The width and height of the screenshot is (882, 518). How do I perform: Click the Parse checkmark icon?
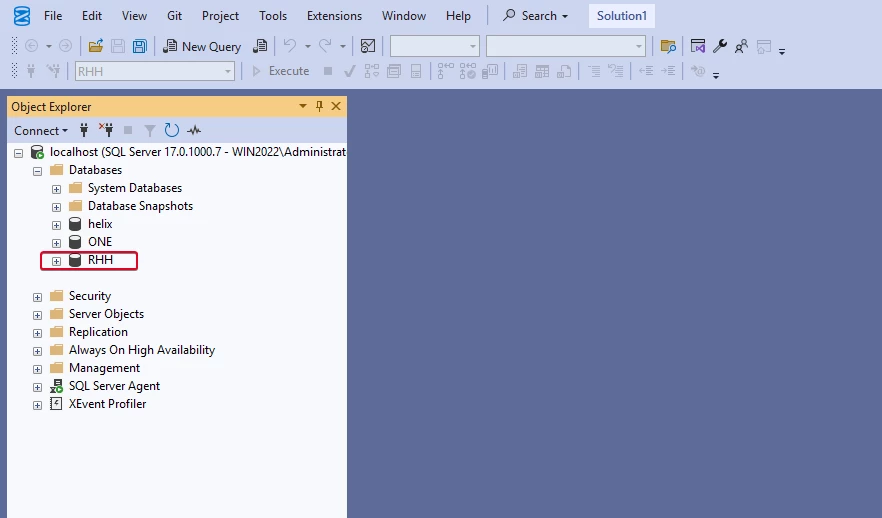tap(349, 71)
